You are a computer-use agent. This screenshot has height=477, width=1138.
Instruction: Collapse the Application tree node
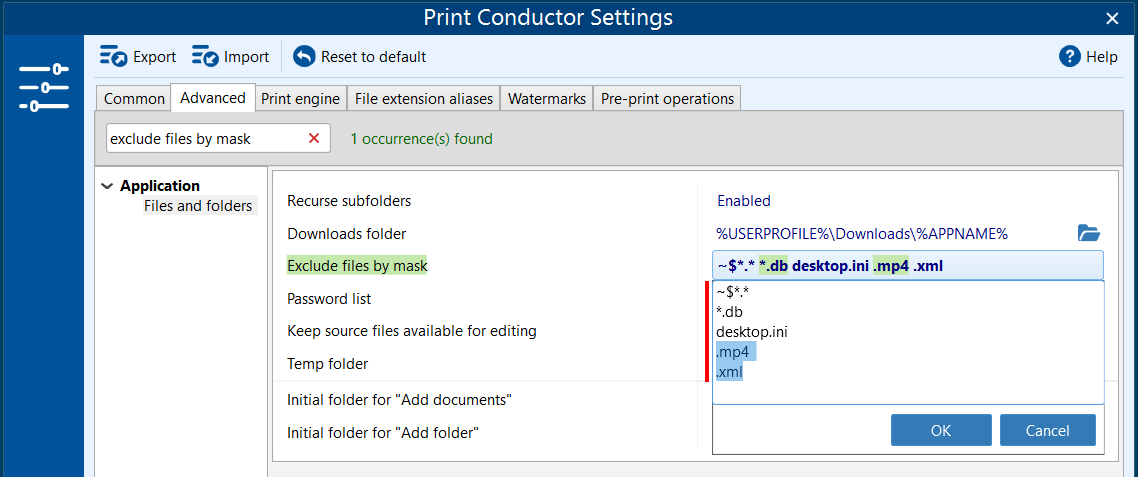point(107,186)
